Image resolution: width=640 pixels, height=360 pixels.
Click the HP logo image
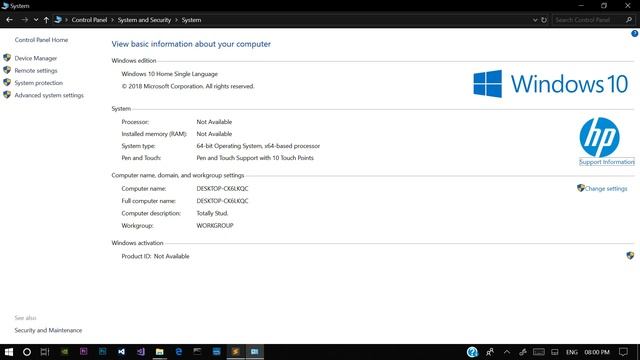point(599,137)
